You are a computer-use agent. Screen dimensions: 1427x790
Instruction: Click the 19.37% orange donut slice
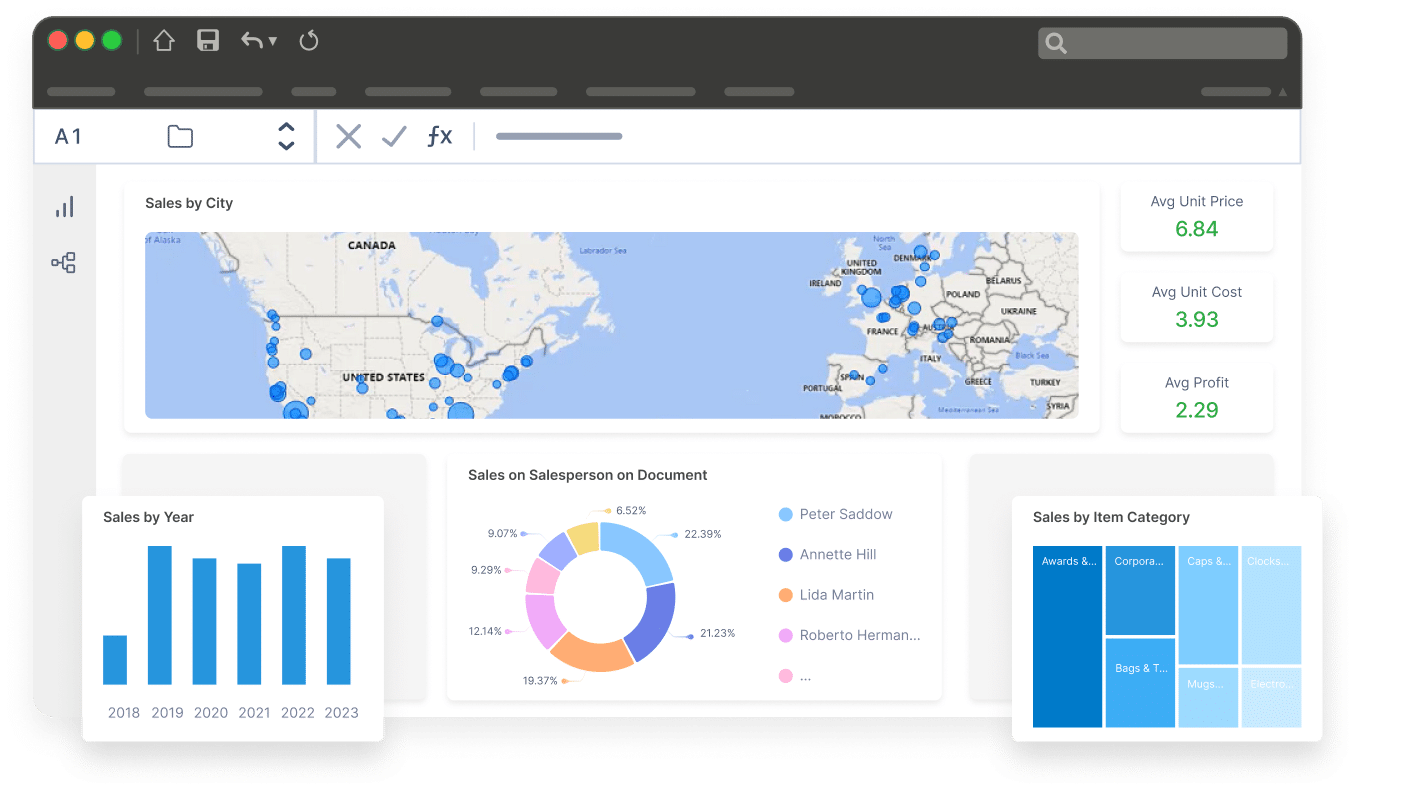click(592, 653)
